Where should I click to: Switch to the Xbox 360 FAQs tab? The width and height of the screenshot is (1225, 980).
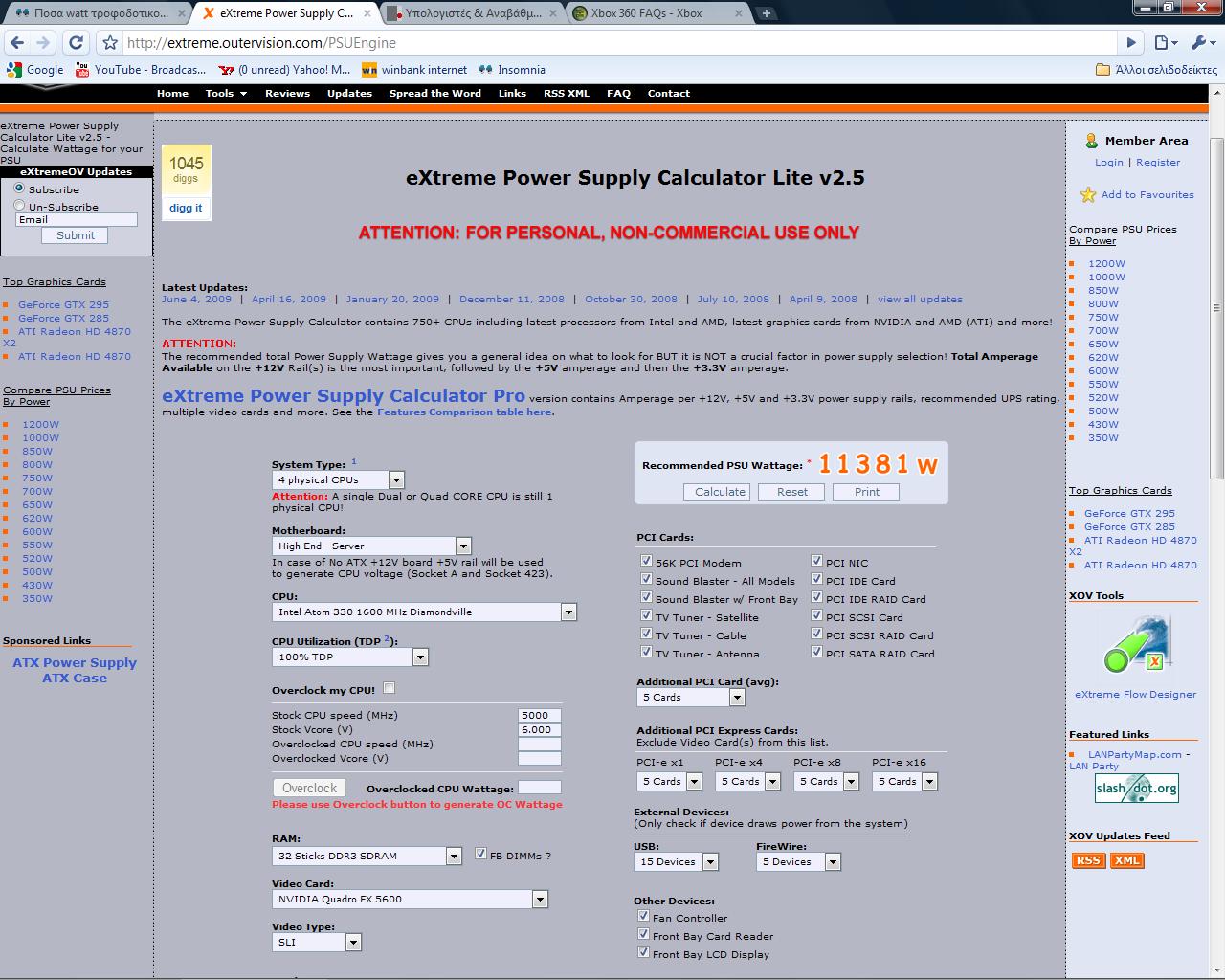pos(656,13)
